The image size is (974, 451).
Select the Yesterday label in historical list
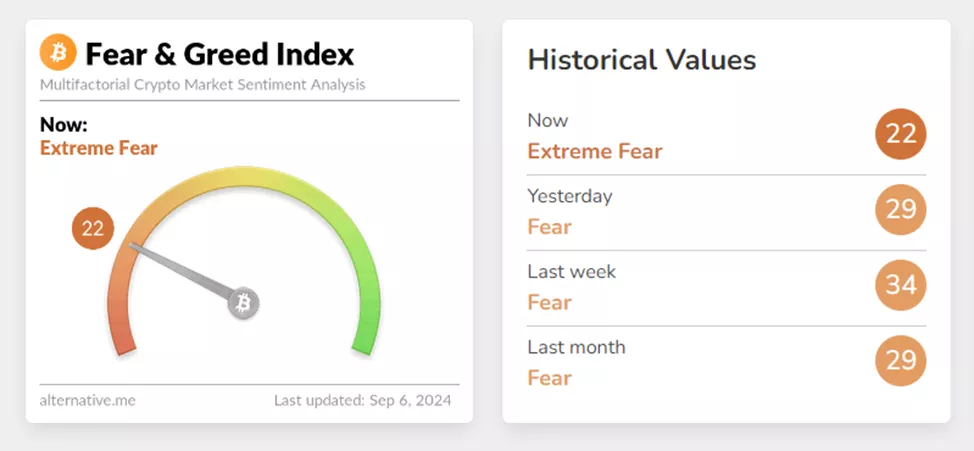coord(570,196)
